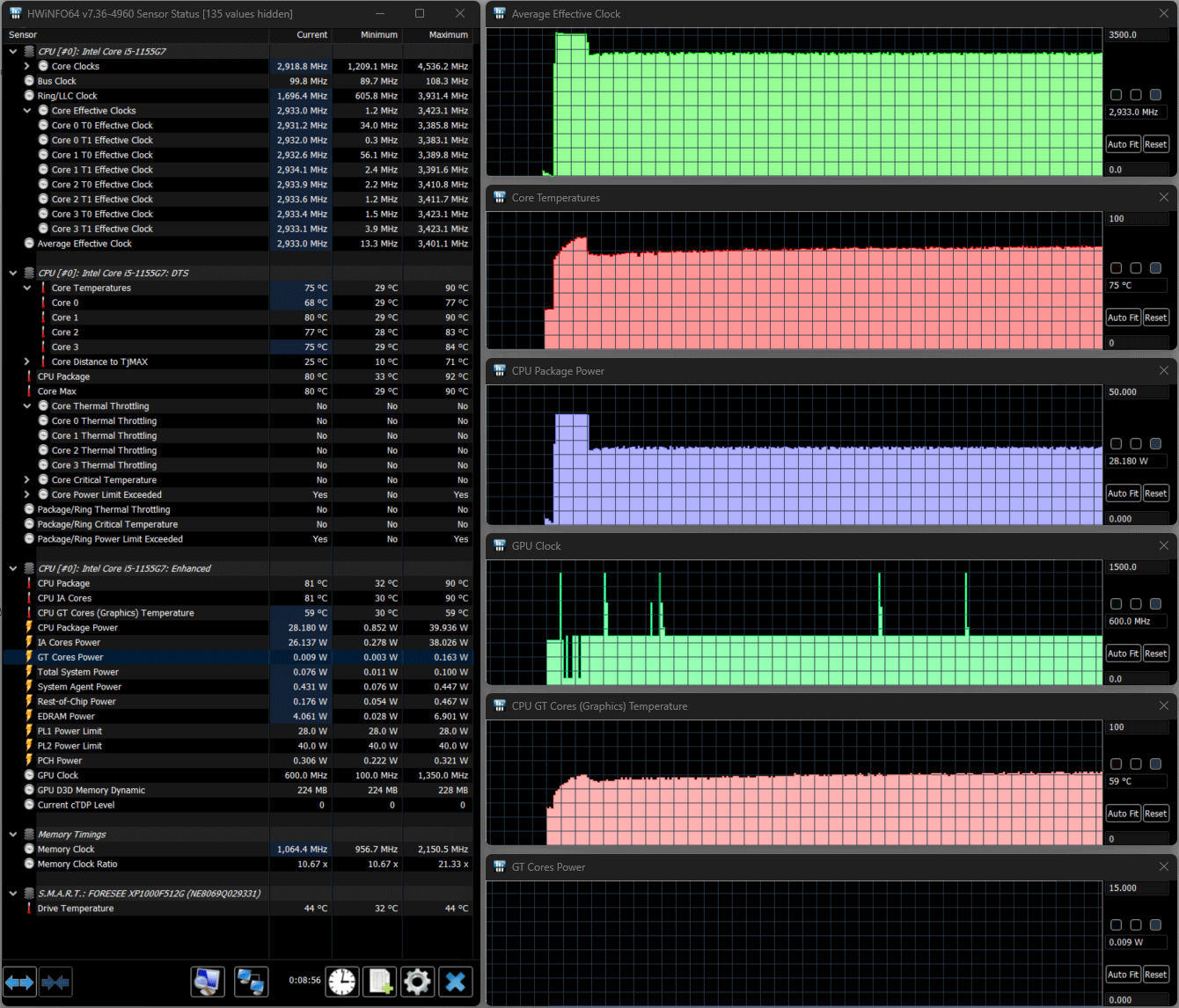This screenshot has height=1008, width=1179.
Task: Click the Minimum column header
Action: [367, 35]
